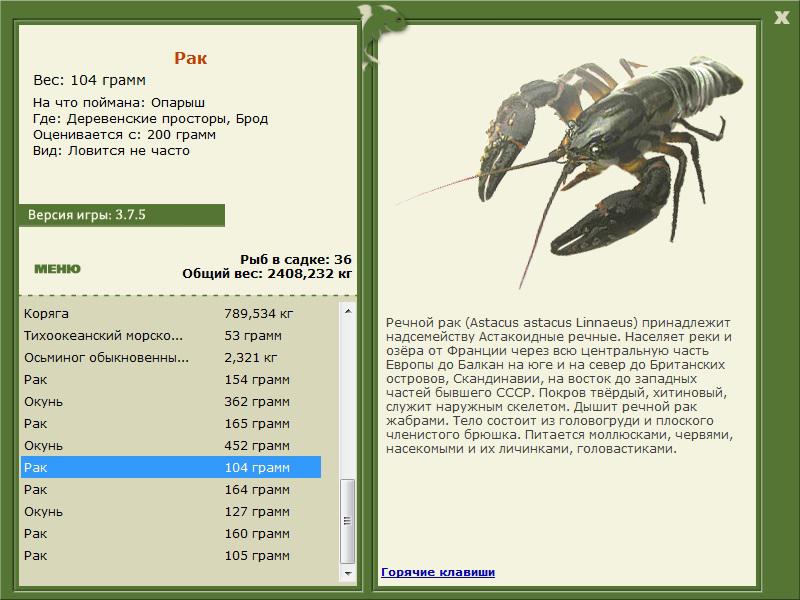Click the fish list scrollbar thumb
The image size is (800, 600).
(348, 520)
